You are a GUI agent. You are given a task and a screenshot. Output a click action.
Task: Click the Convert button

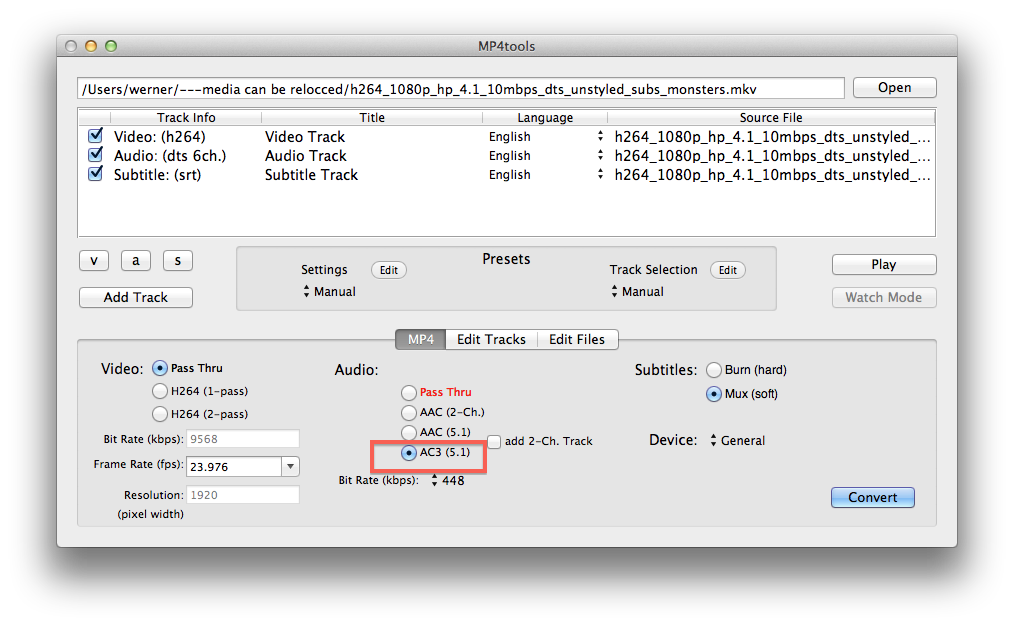(872, 497)
